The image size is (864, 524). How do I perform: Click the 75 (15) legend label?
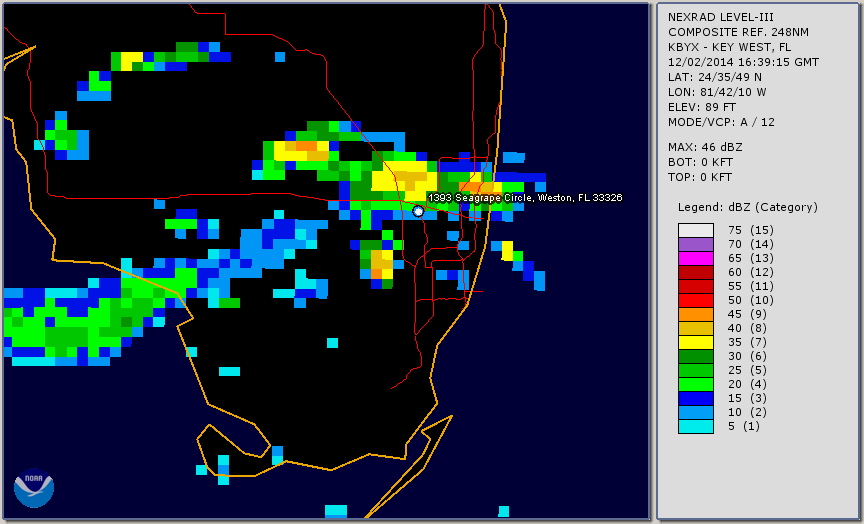750,230
